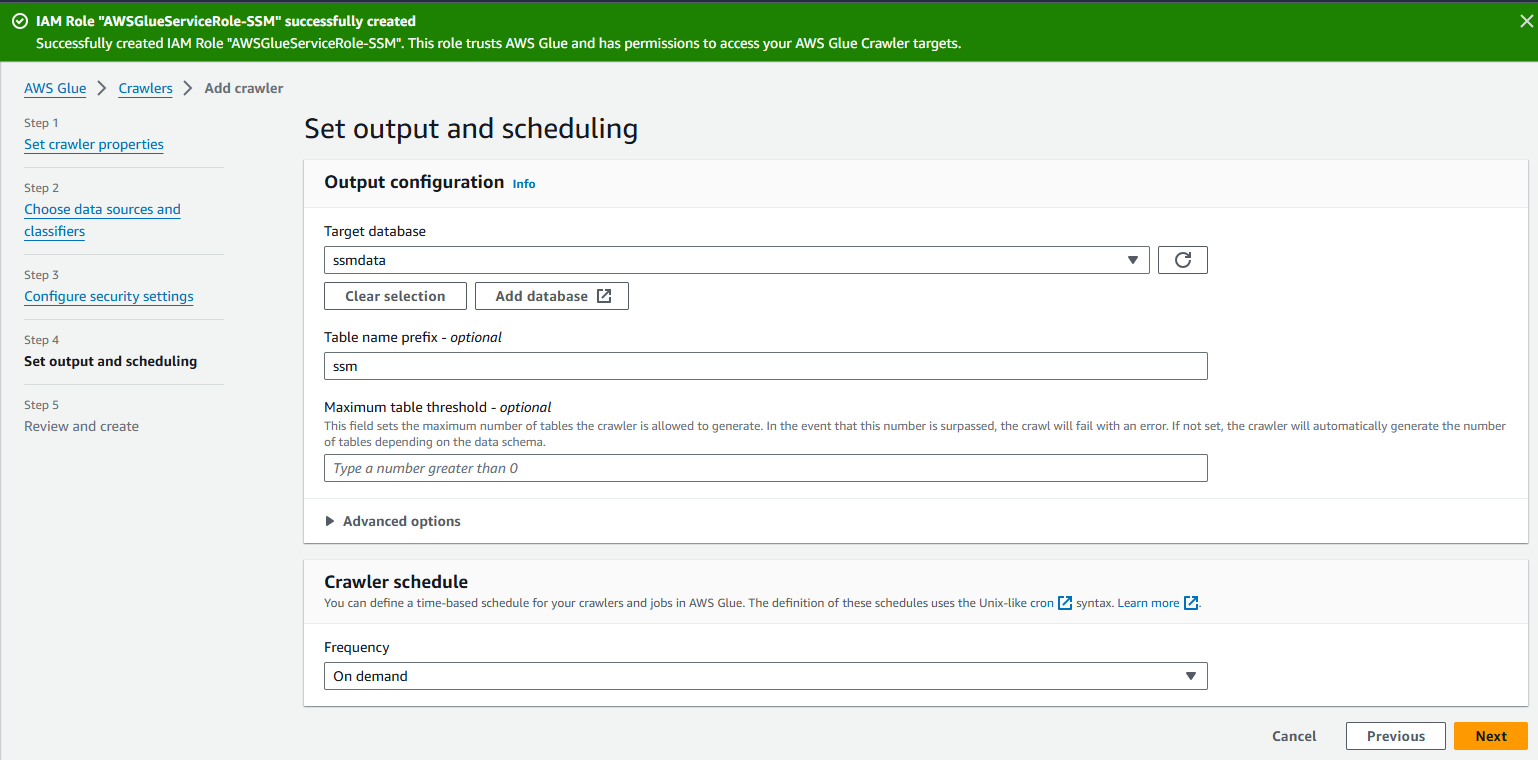The width and height of the screenshot is (1538, 760).
Task: Focus the Table name prefix field
Action: [x=766, y=366]
